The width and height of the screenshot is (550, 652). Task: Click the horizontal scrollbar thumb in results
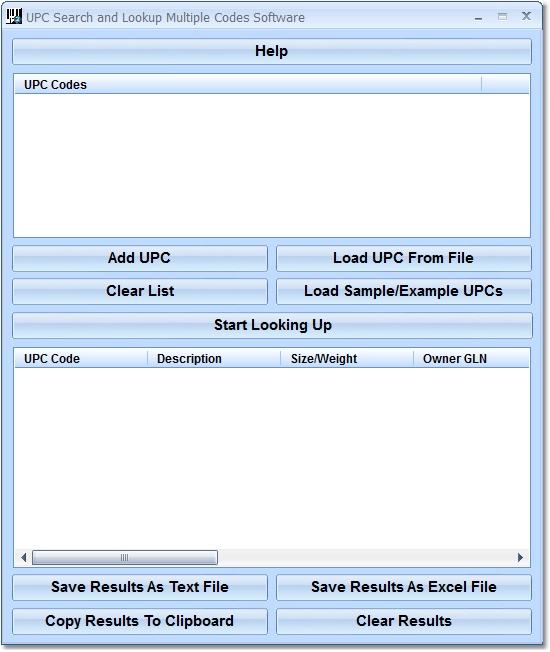(125, 558)
